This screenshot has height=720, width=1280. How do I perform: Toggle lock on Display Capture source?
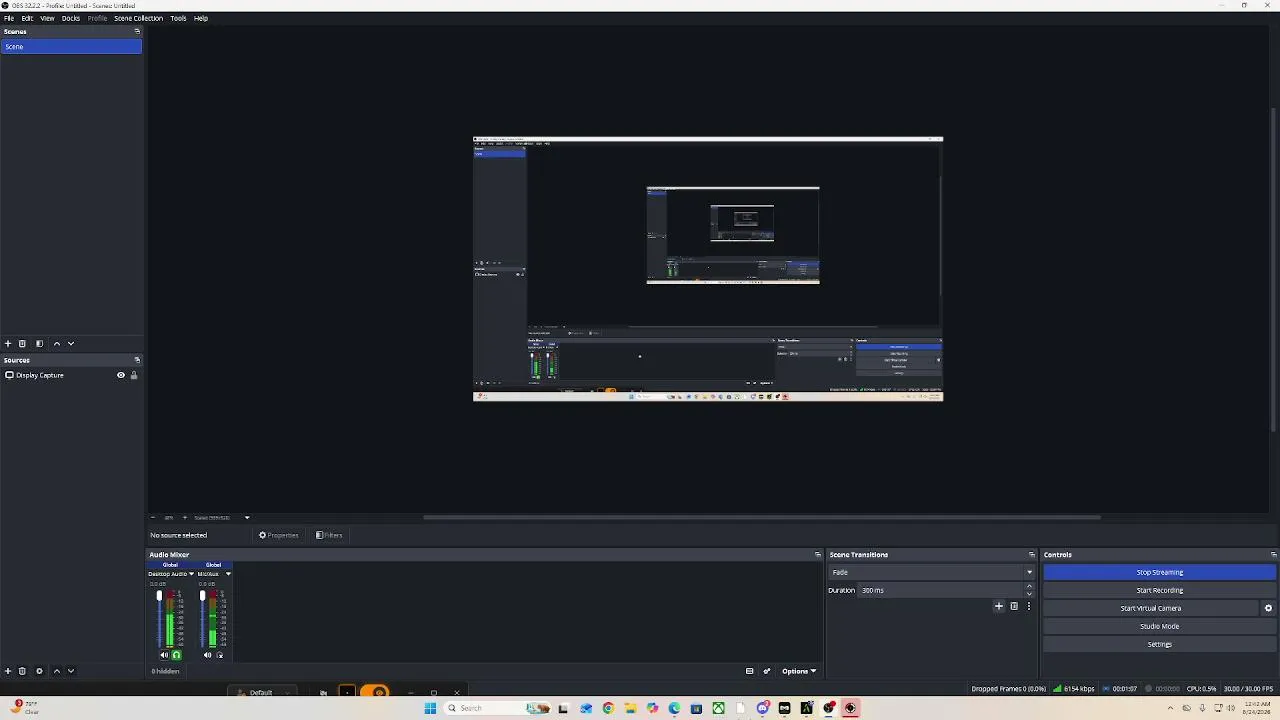[x=134, y=375]
